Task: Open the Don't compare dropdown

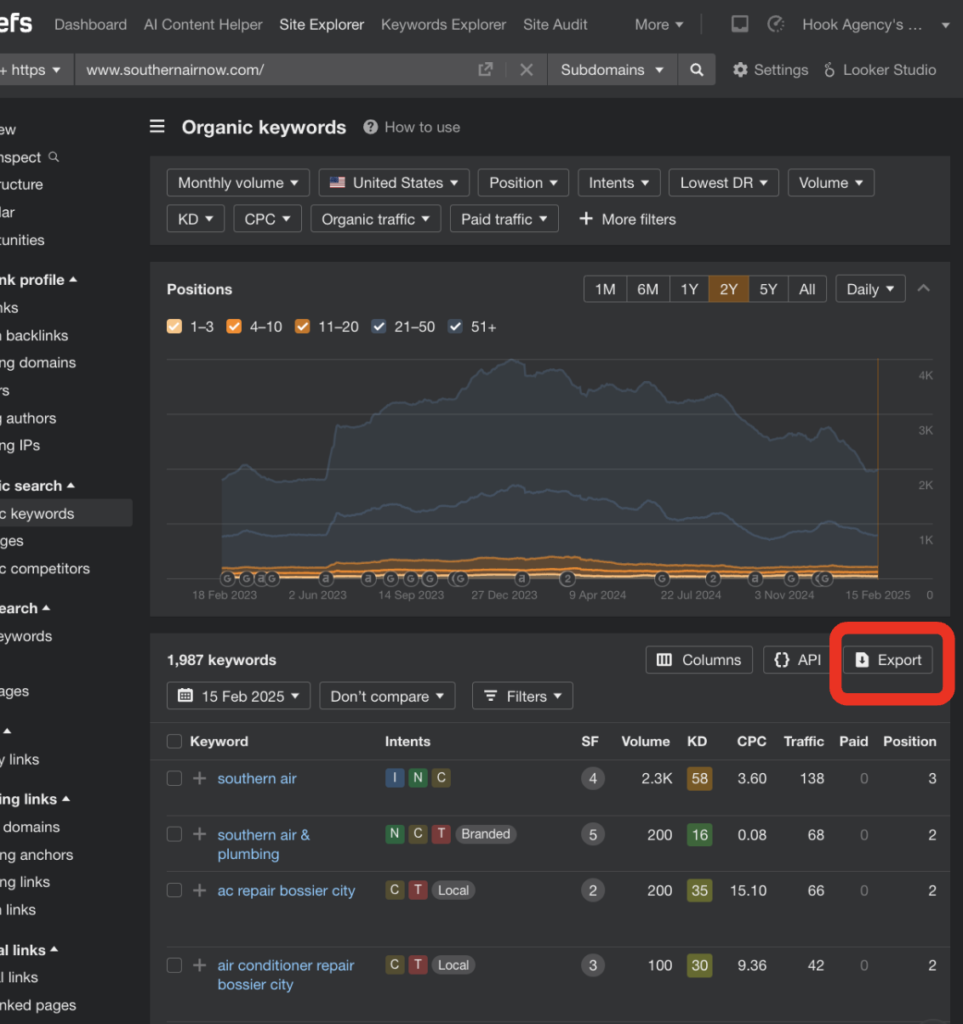Action: pyautogui.click(x=387, y=696)
